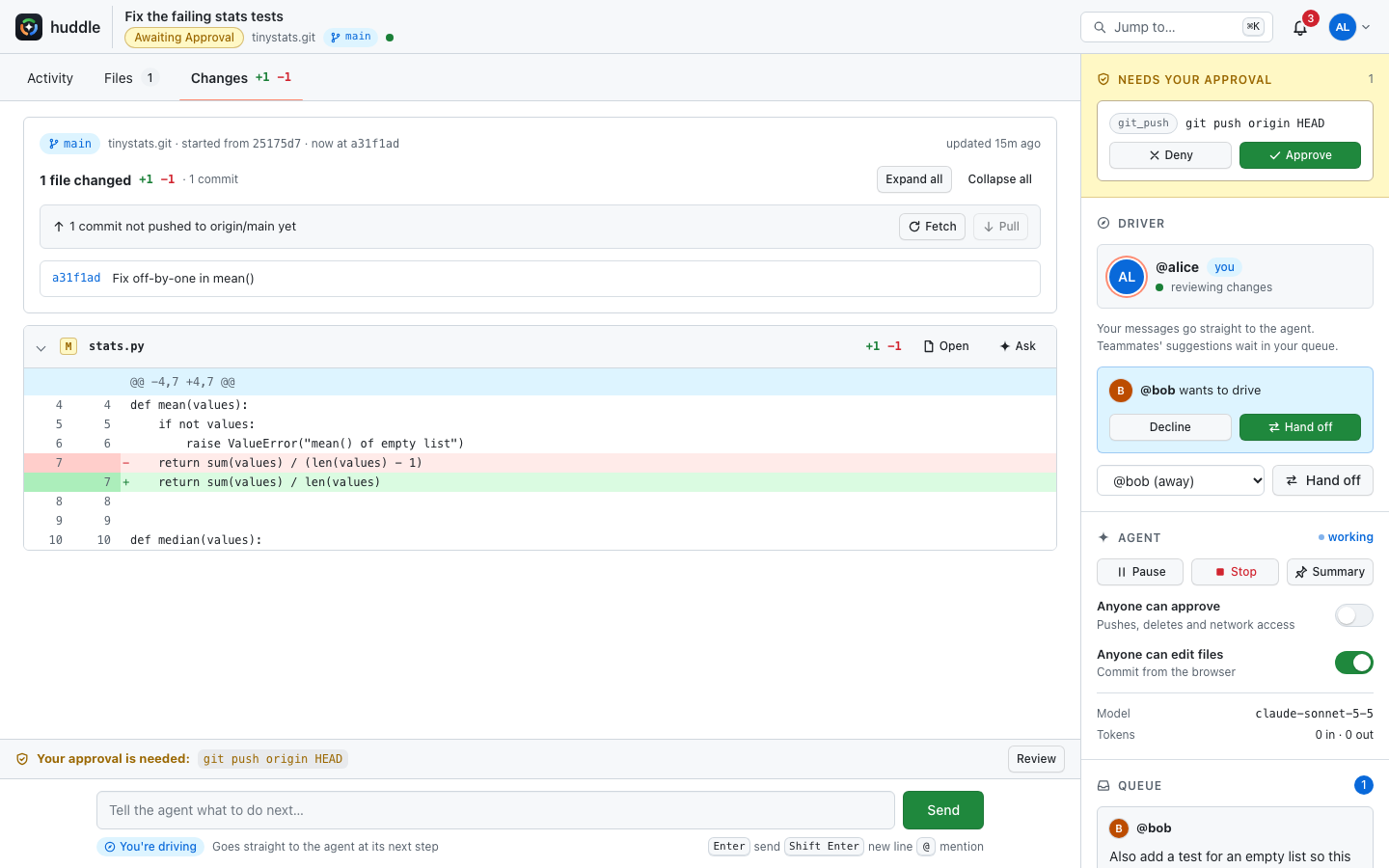The height and width of the screenshot is (868, 1389).
Task: Click the message input to the agent
Action: click(496, 810)
